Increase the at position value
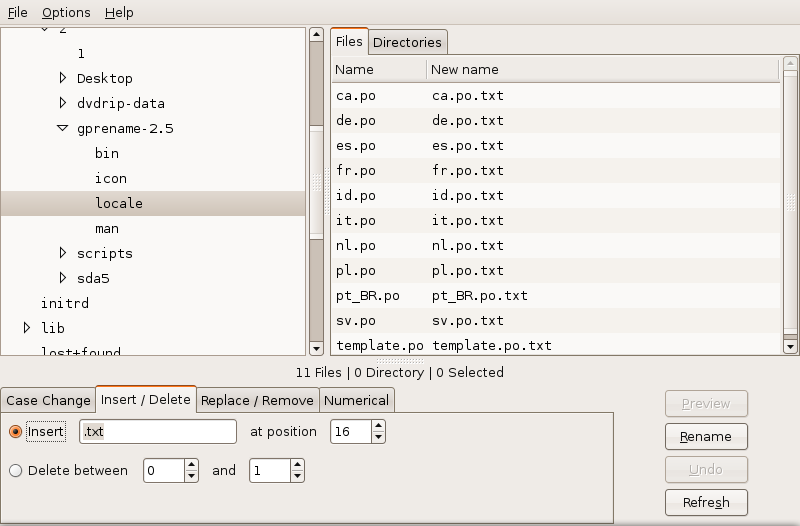Viewport: 800px width, 526px height. [x=378, y=426]
